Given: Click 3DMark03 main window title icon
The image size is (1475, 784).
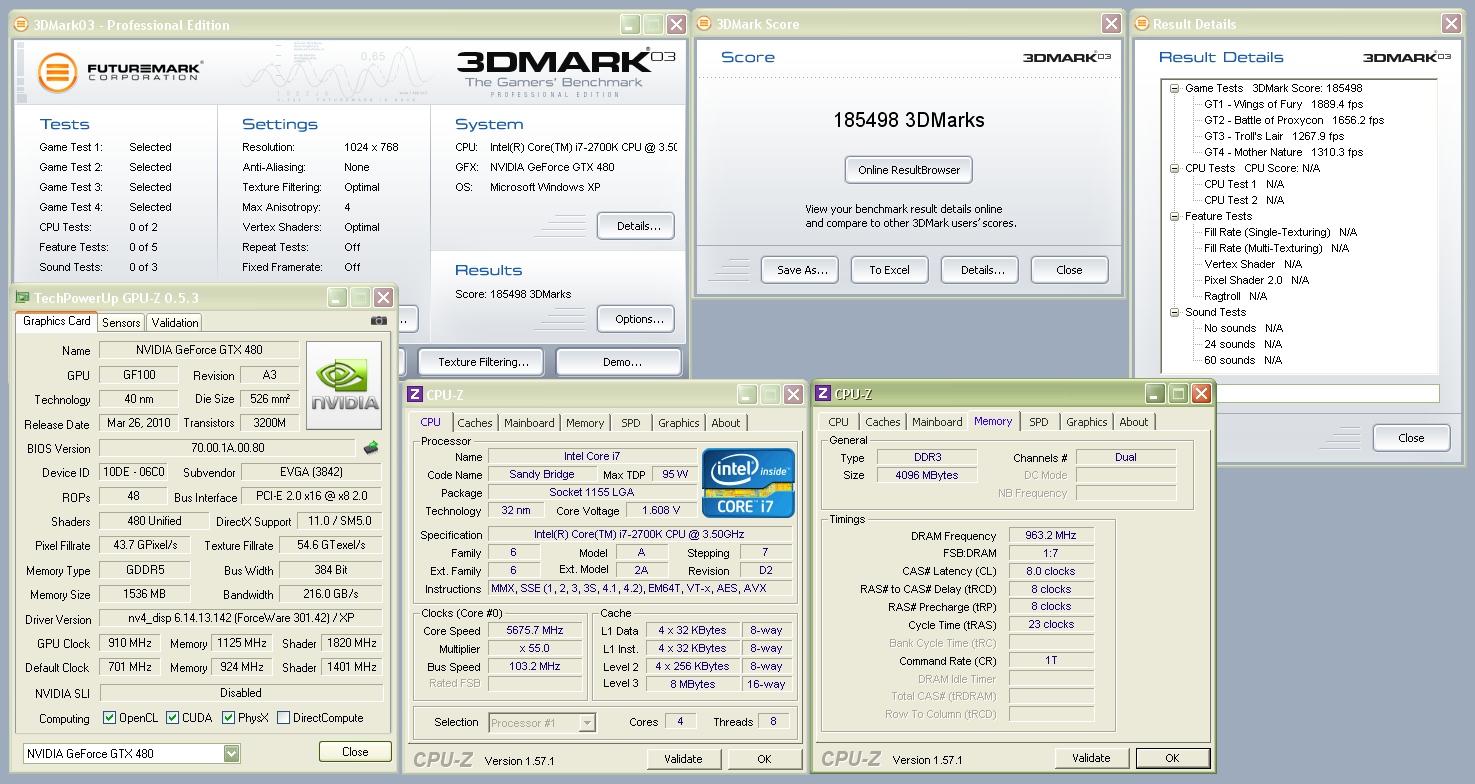Looking at the screenshot, I should [22, 25].
